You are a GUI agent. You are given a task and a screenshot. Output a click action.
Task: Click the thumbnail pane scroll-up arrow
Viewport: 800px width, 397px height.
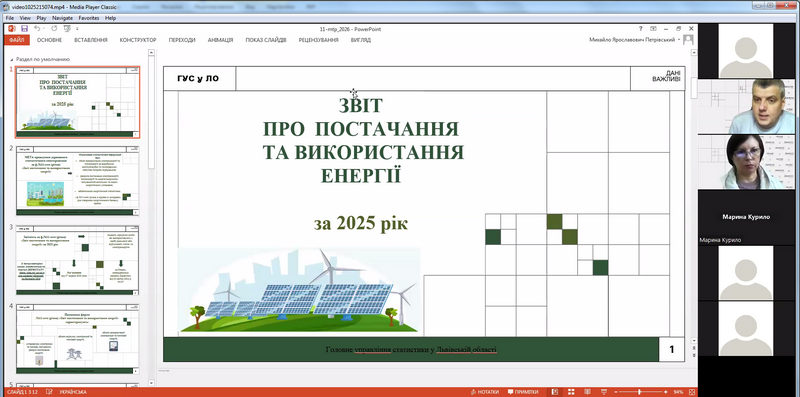(152, 53)
